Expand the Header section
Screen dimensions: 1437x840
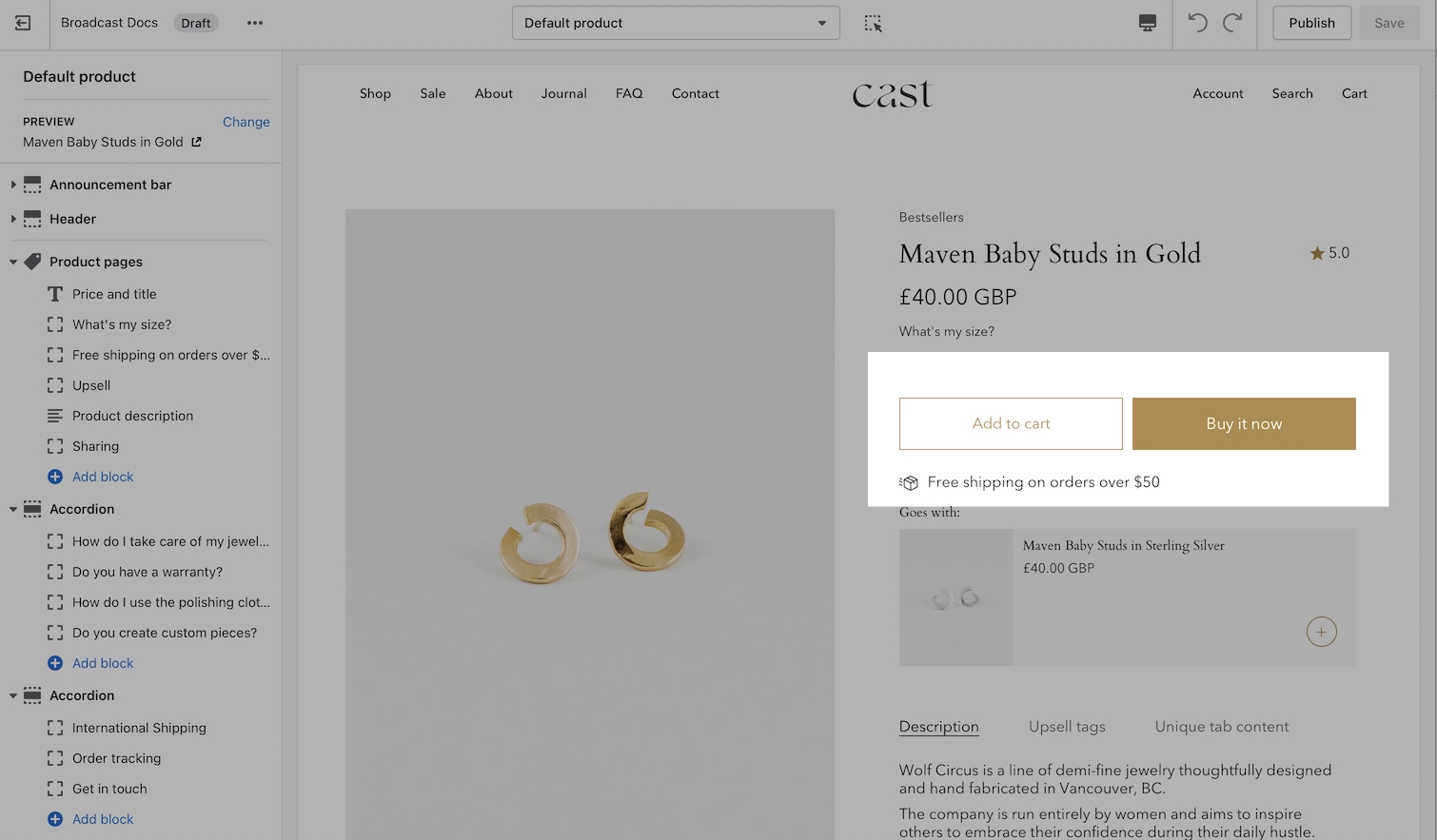(13, 219)
